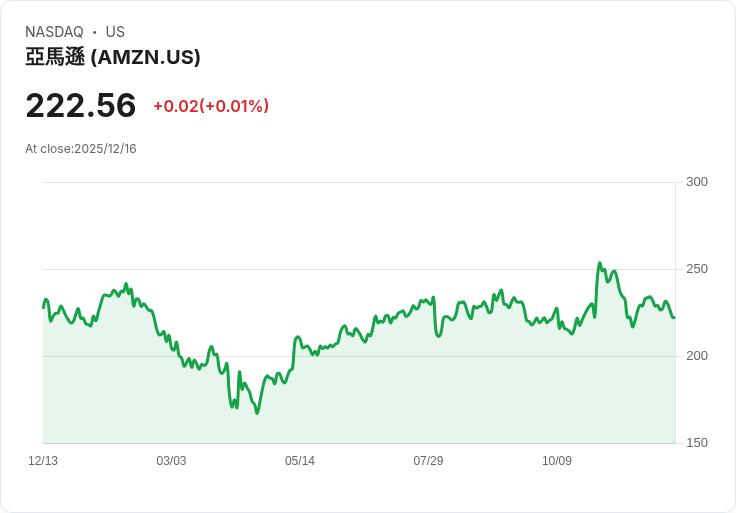The width and height of the screenshot is (736, 513).
Task: Click the leftmost start of the price line
Action: [43, 306]
